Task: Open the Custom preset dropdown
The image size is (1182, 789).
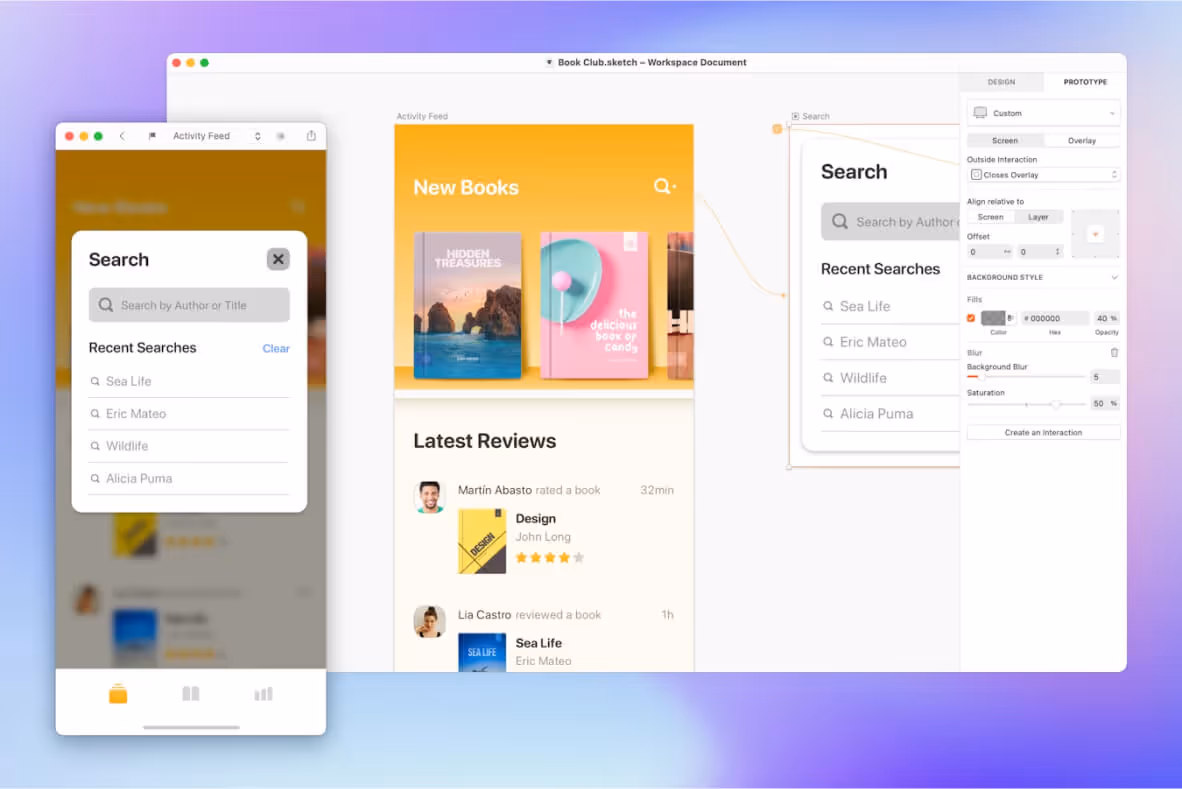Action: [x=1042, y=112]
